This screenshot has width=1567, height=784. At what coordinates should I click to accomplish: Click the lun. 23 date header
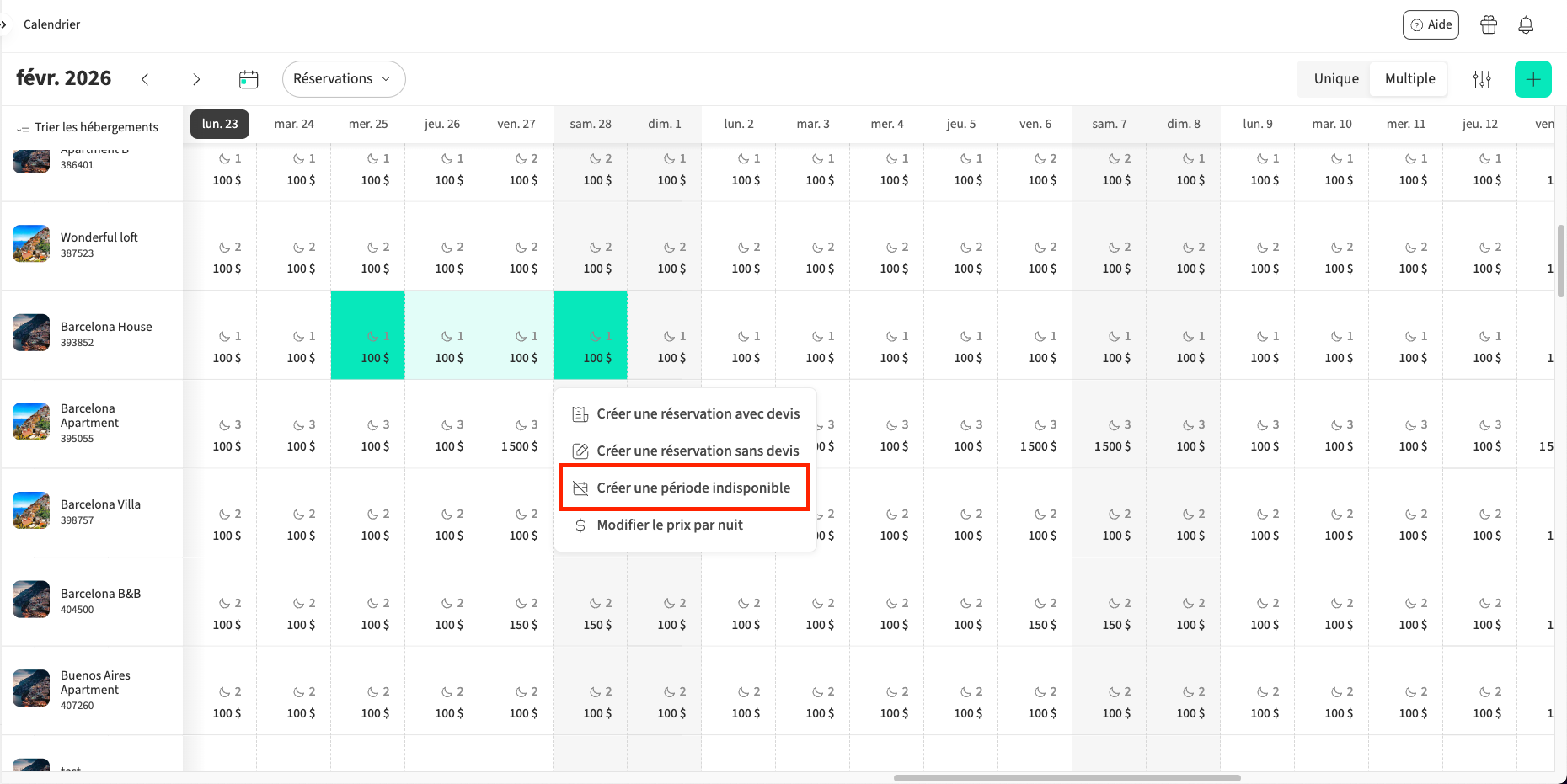(220, 124)
